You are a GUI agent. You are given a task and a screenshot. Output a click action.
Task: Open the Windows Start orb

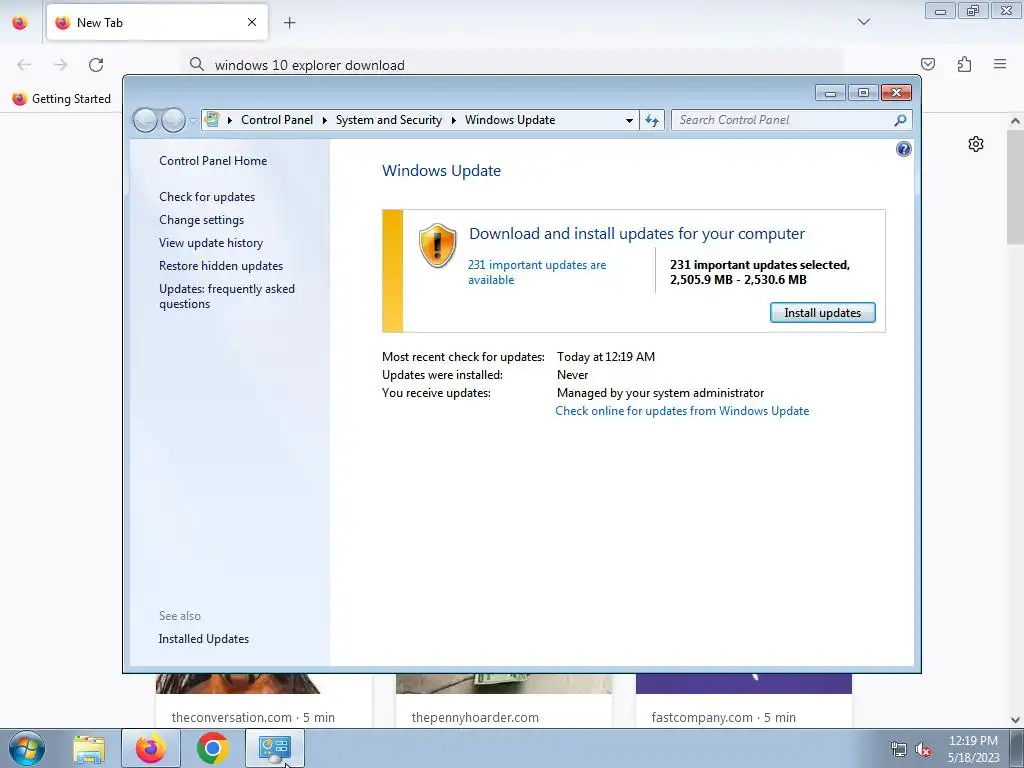click(x=27, y=748)
